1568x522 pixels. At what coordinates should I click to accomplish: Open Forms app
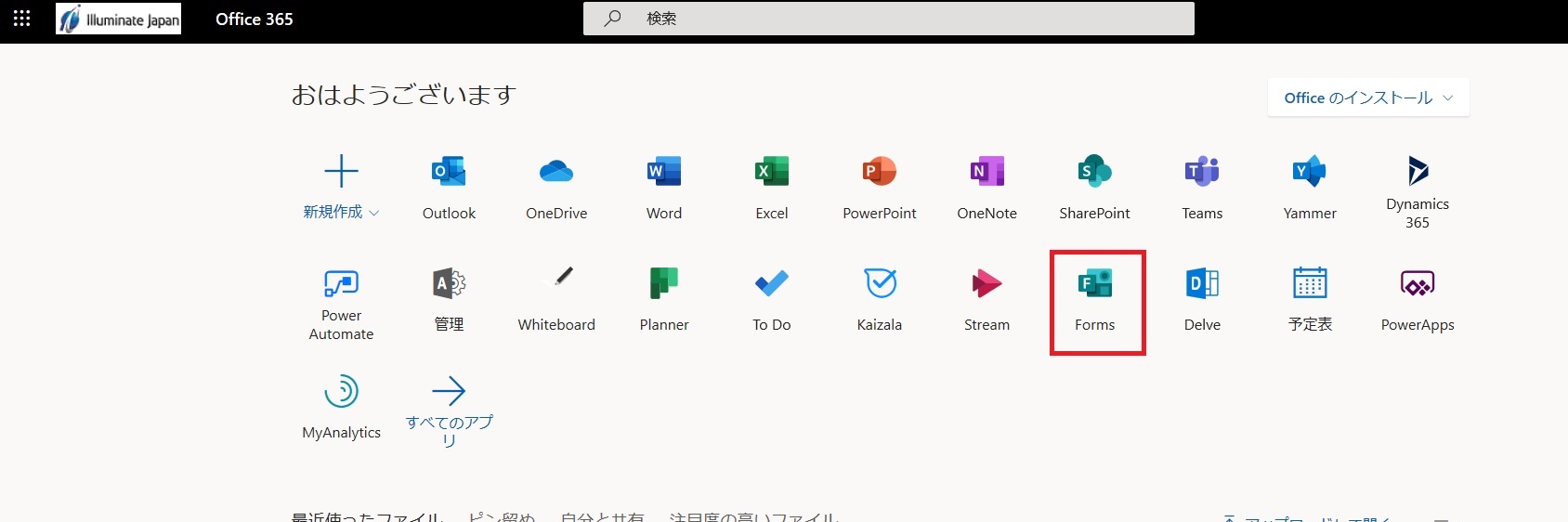[1095, 299]
